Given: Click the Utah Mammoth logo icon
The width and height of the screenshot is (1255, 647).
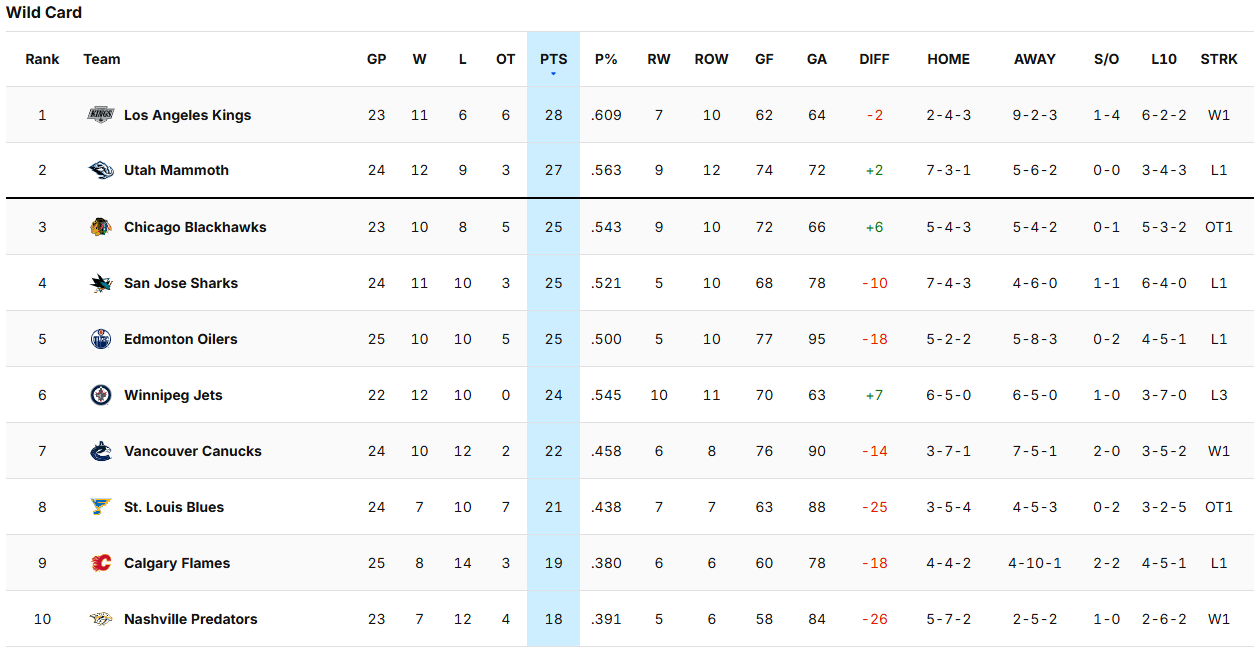Looking at the screenshot, I should (101, 170).
